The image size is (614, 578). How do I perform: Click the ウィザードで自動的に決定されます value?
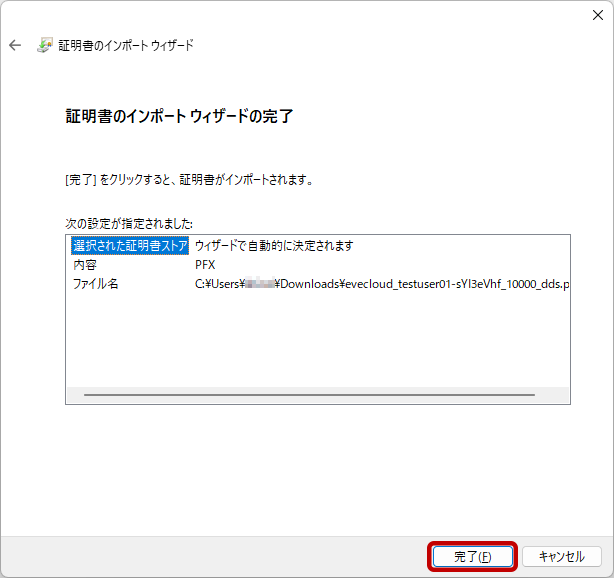[274, 246]
